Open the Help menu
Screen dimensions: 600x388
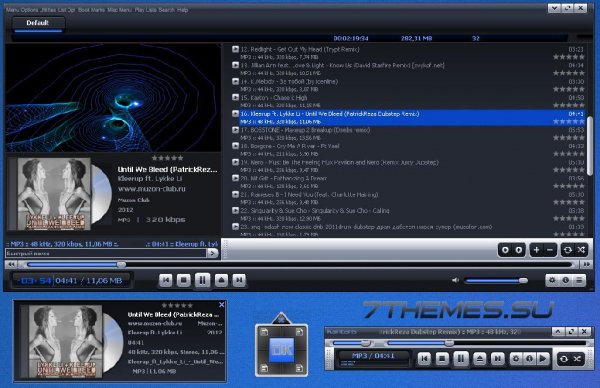coord(183,10)
